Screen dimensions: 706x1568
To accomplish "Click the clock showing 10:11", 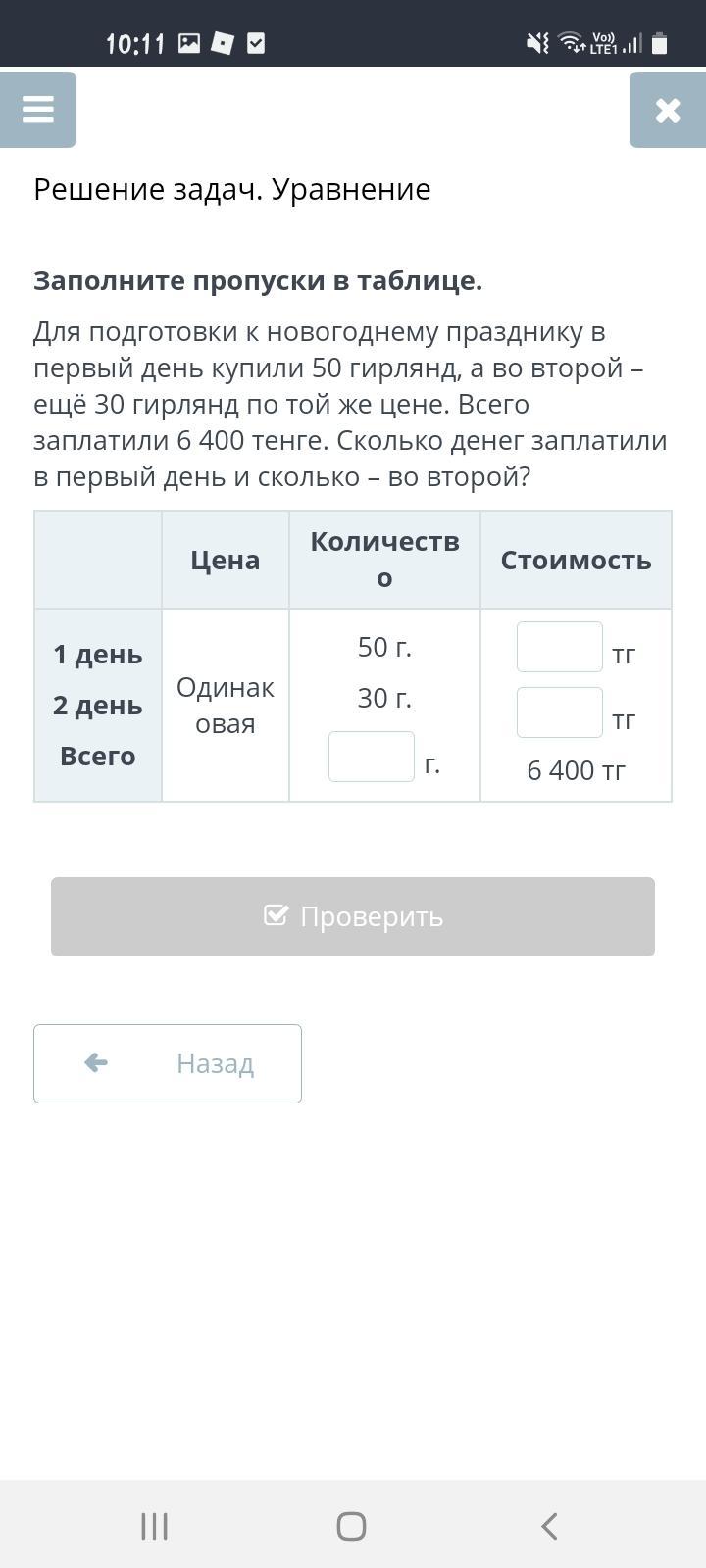I will point(135,44).
